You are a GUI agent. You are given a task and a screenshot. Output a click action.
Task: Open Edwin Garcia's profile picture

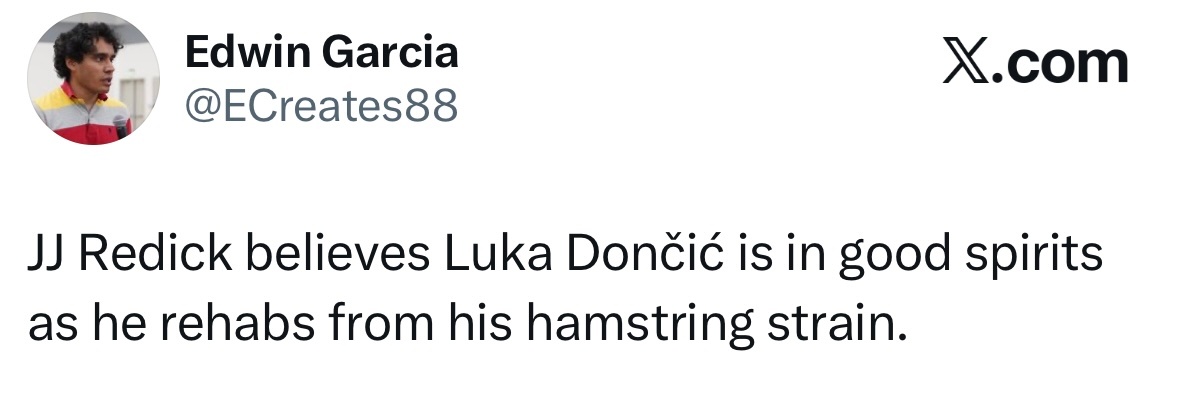[x=93, y=80]
